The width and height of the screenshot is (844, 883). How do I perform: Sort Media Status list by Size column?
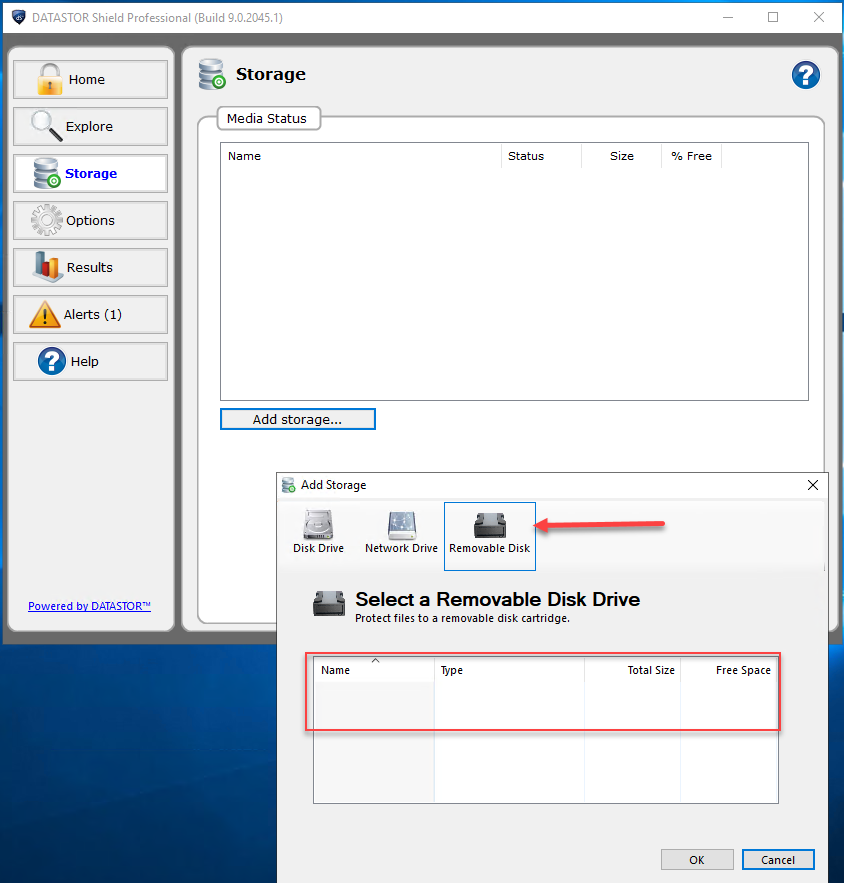tap(622, 156)
